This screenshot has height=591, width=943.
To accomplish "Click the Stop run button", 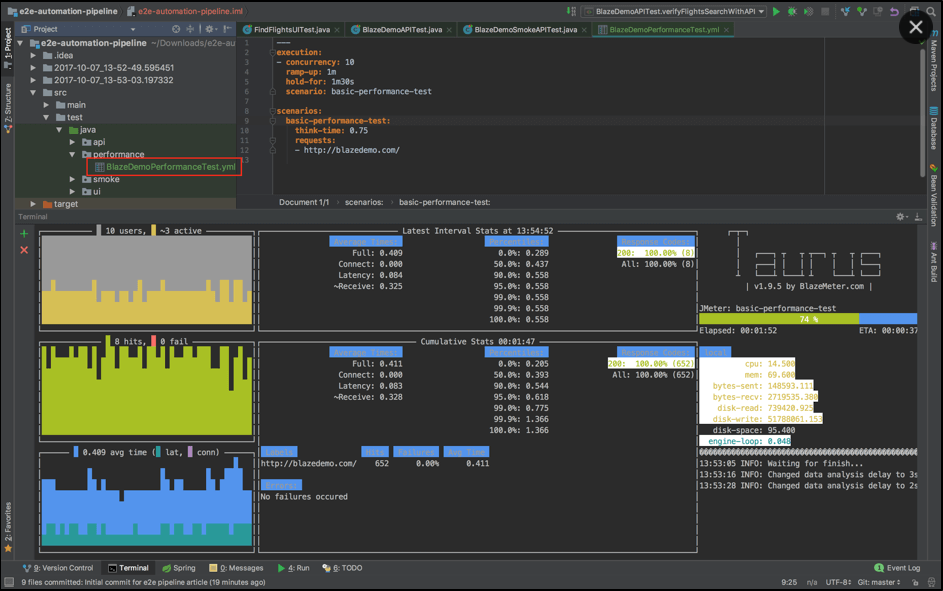I will [x=825, y=12].
